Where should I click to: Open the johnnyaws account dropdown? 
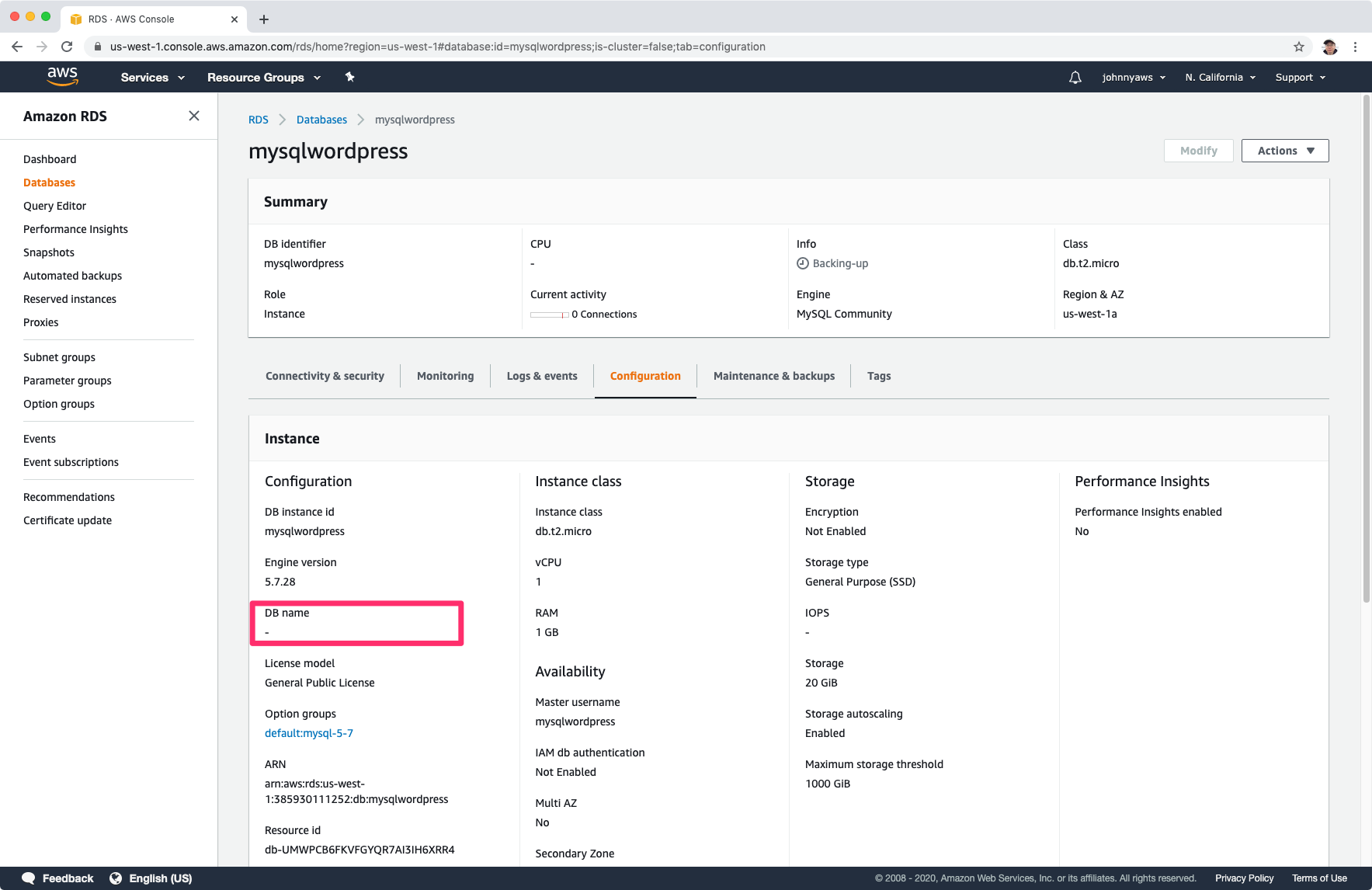(1134, 77)
